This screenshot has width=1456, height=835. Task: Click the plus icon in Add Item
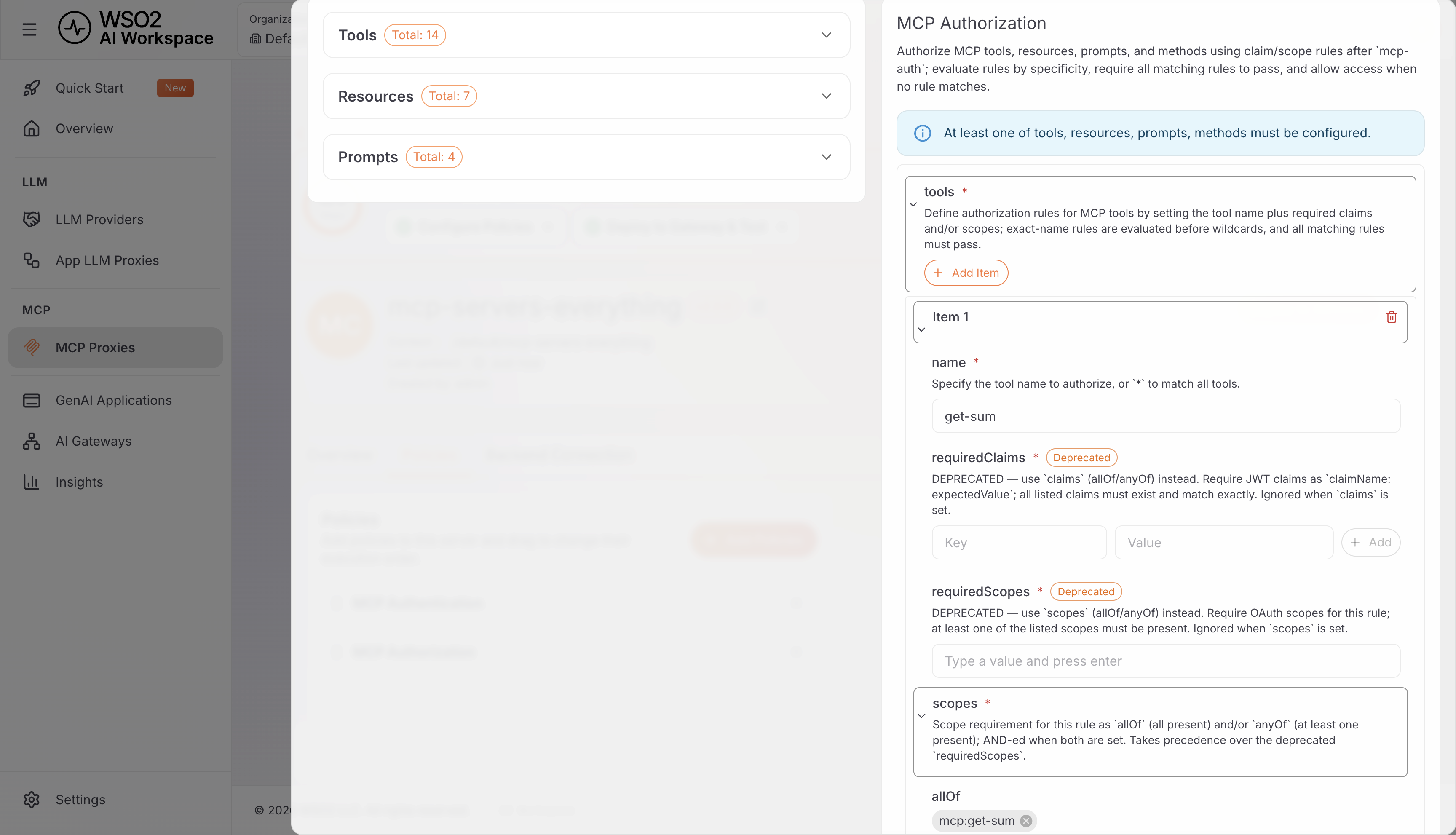(x=938, y=273)
